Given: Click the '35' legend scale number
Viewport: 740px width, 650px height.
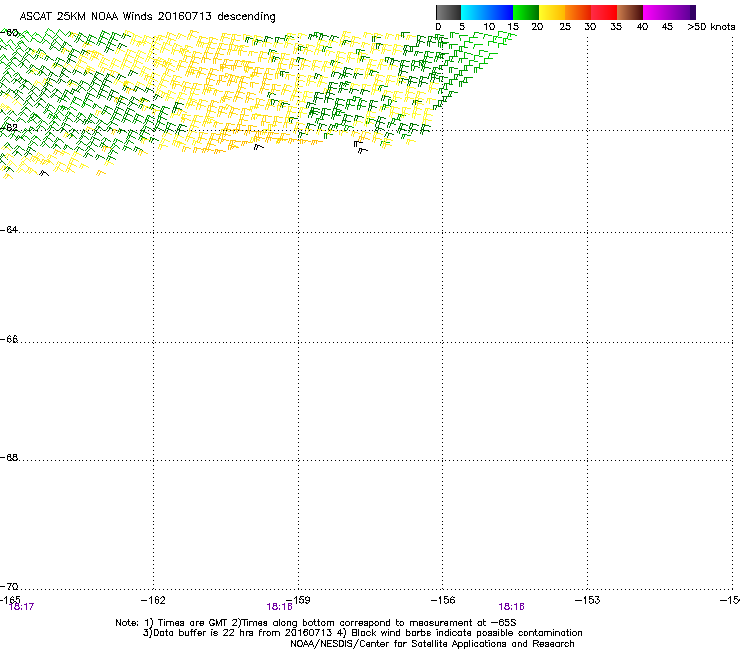Looking at the screenshot, I should coord(616,27).
